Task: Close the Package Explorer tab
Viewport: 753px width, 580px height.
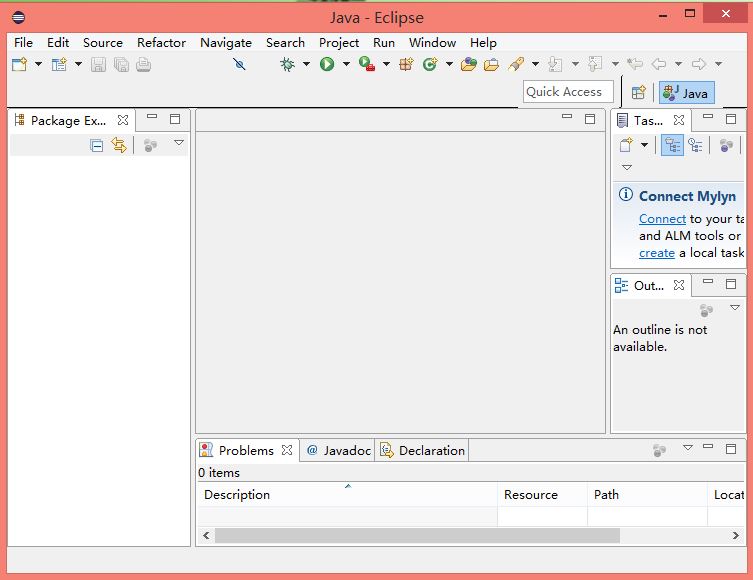Action: [123, 120]
